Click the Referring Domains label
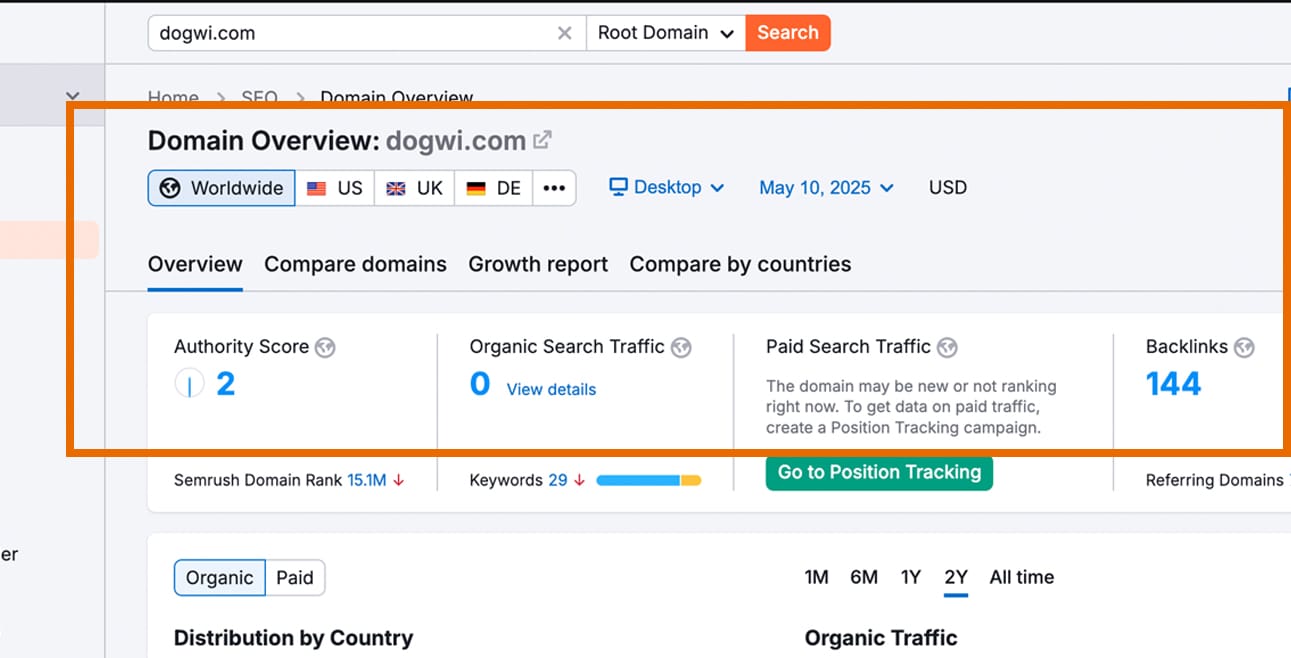 tap(1215, 480)
